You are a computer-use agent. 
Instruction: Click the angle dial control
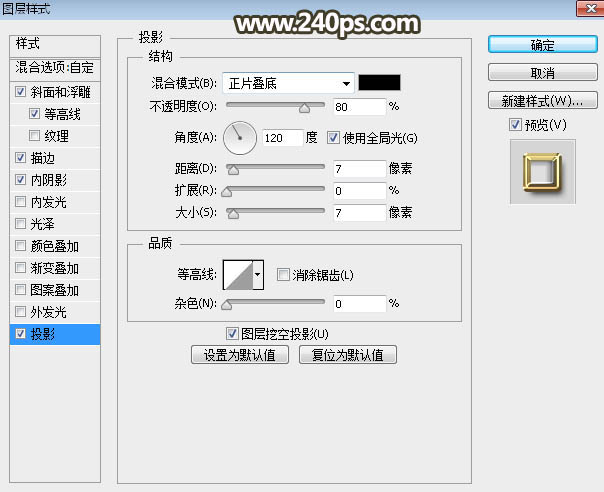coord(240,138)
